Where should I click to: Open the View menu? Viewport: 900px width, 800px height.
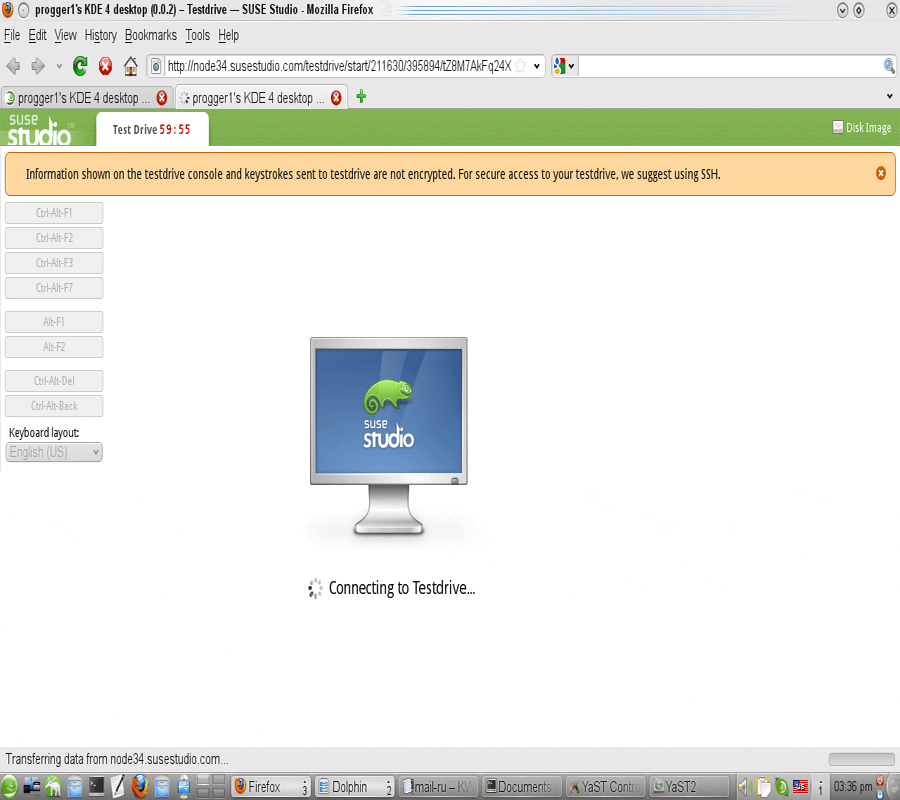coord(65,36)
